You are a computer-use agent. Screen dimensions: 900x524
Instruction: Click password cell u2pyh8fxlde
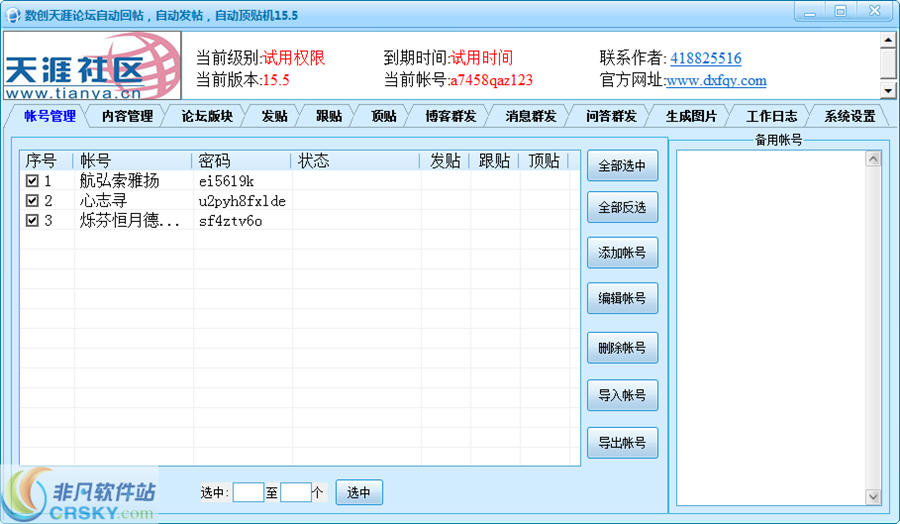click(x=242, y=201)
